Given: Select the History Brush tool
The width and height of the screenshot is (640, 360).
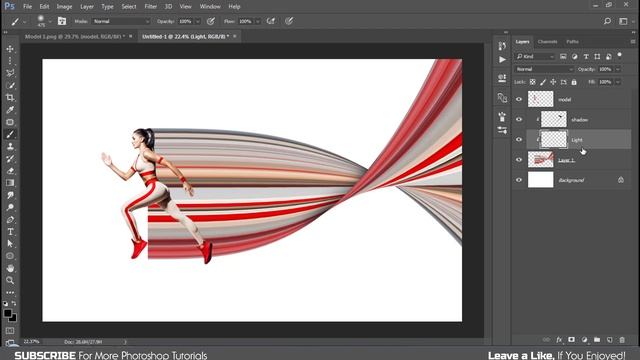Looking at the screenshot, I should point(10,159).
